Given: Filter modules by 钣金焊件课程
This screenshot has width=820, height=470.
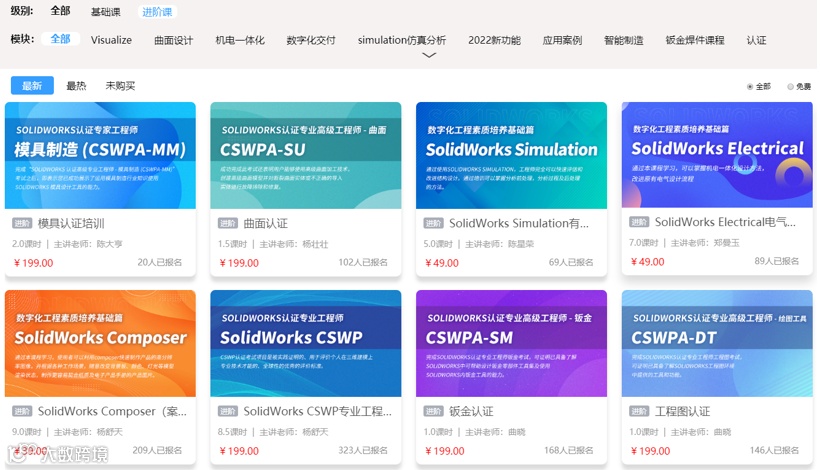Looking at the screenshot, I should pyautogui.click(x=695, y=40).
